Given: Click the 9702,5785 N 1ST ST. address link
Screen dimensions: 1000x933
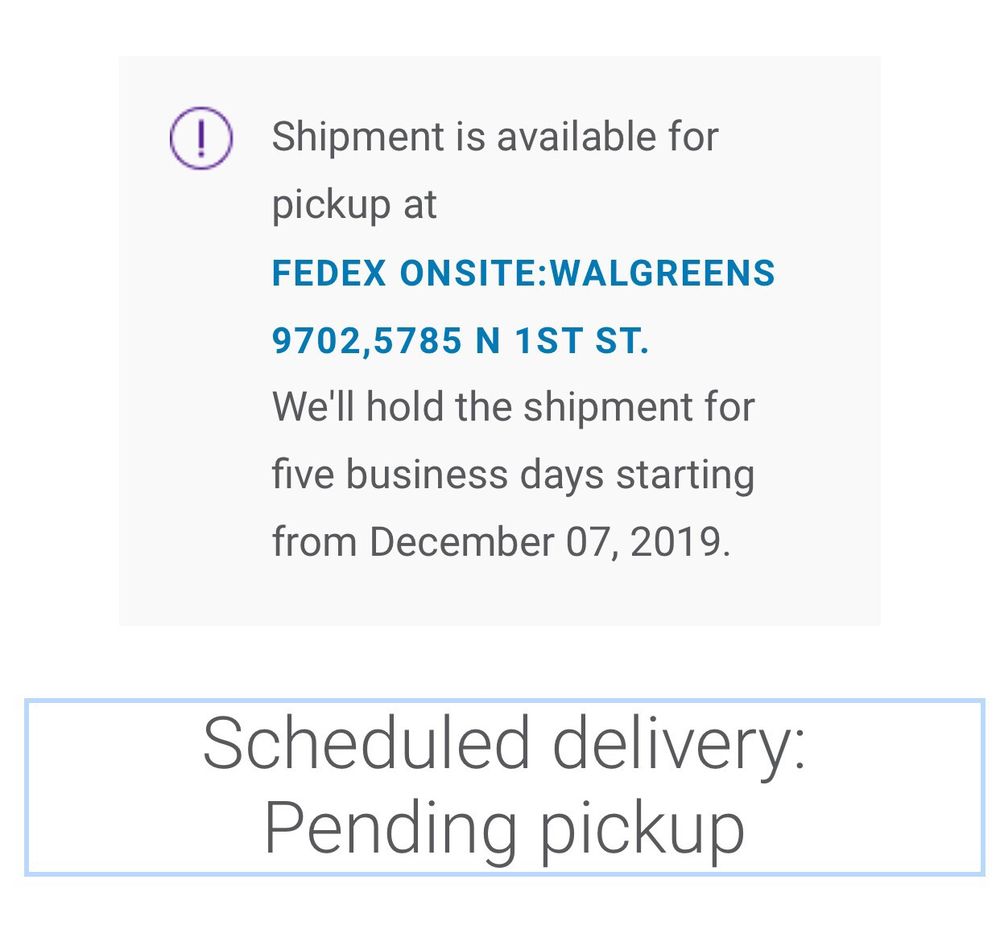Looking at the screenshot, I should (x=460, y=341).
